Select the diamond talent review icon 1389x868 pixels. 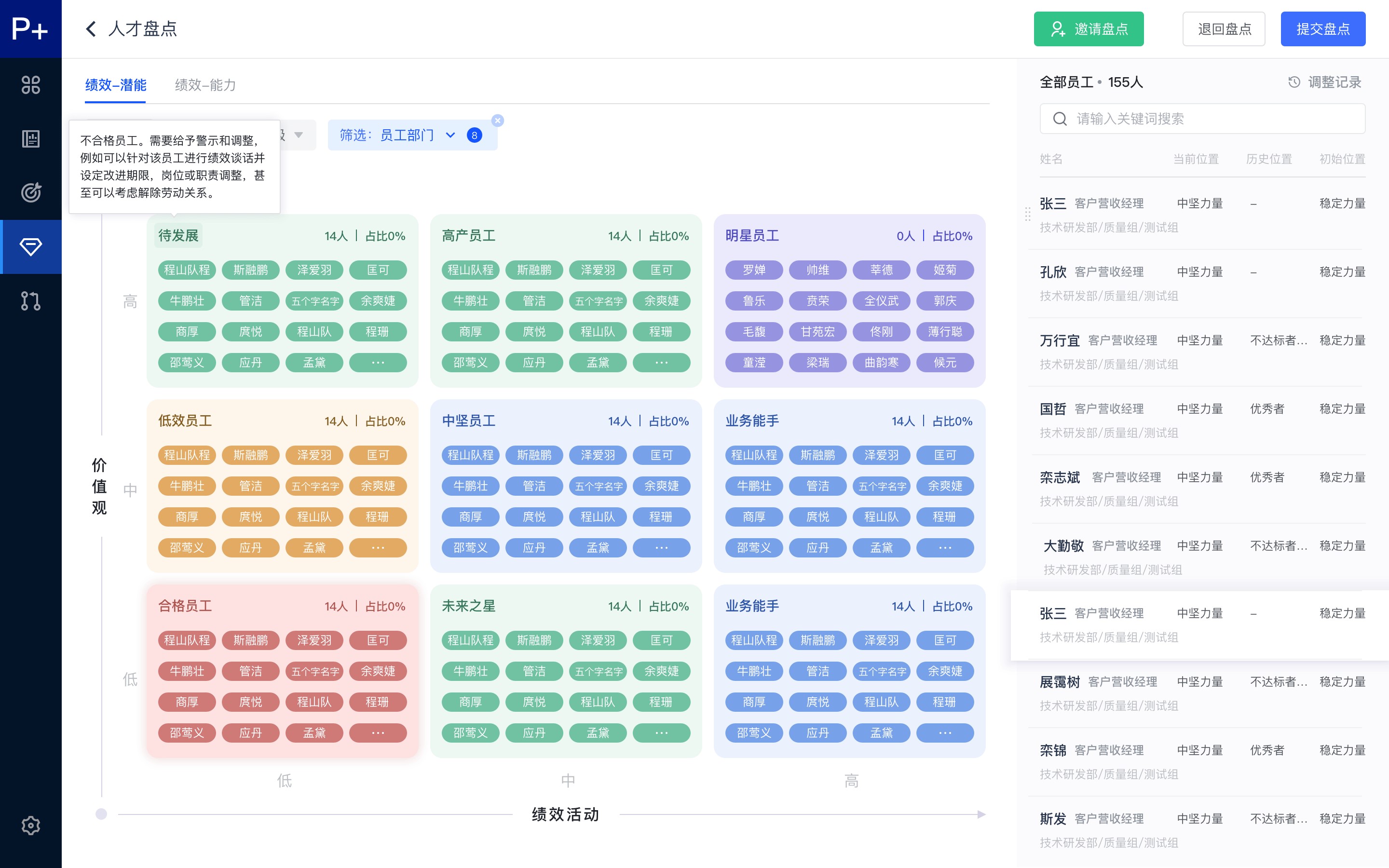[x=30, y=247]
